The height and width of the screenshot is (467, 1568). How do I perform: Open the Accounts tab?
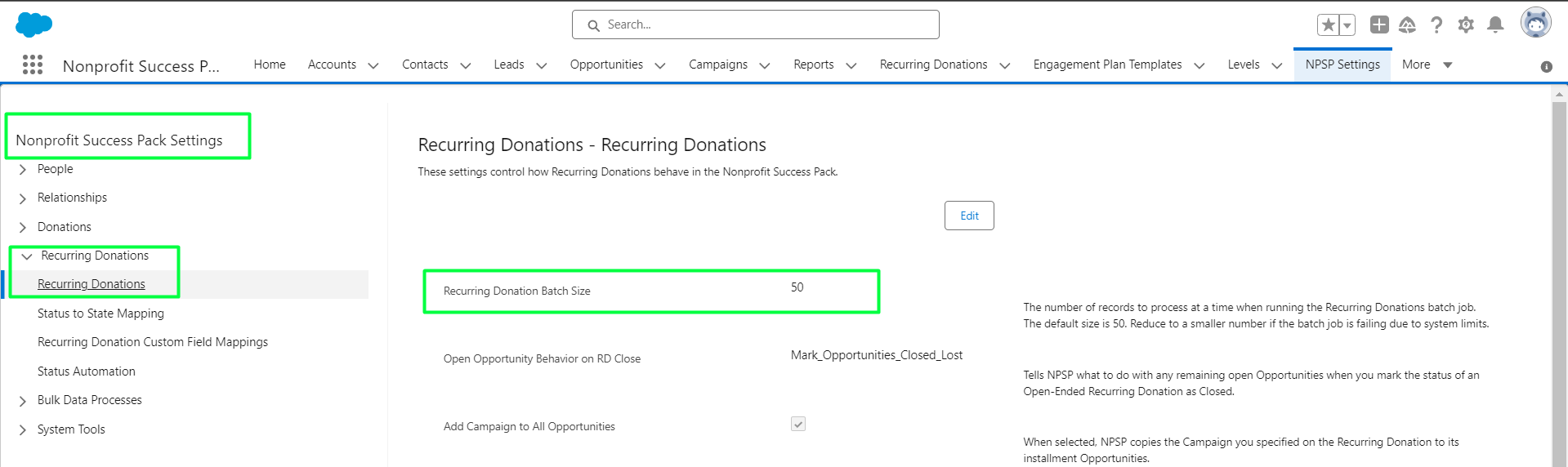(x=332, y=64)
